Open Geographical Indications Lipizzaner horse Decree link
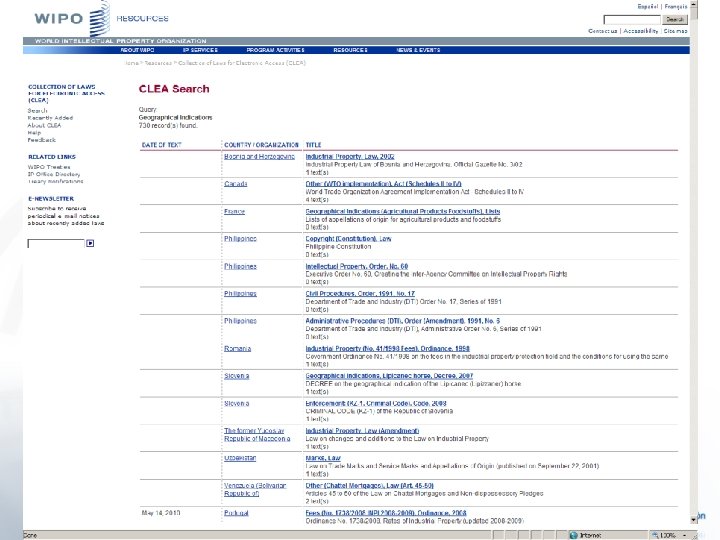Viewport: 720px width, 540px height. 389,376
